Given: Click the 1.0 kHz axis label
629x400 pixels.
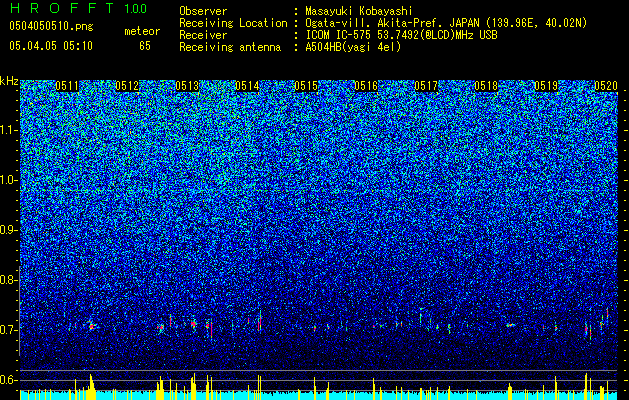Looking at the screenshot, I should (x=9, y=180).
